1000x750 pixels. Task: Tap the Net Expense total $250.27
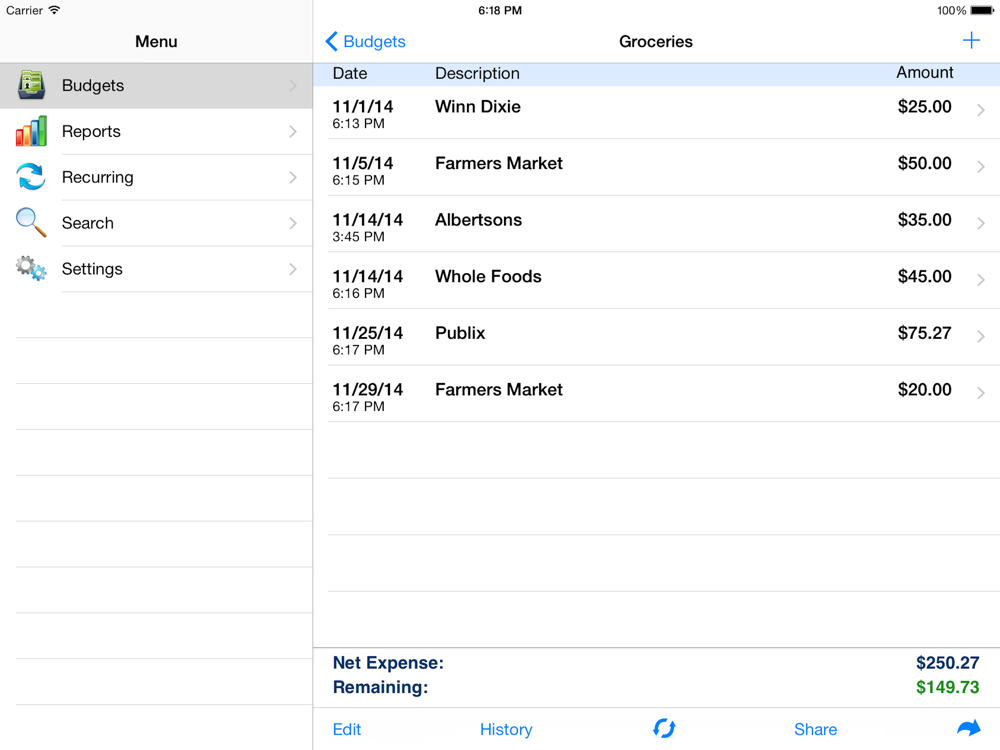(x=947, y=663)
